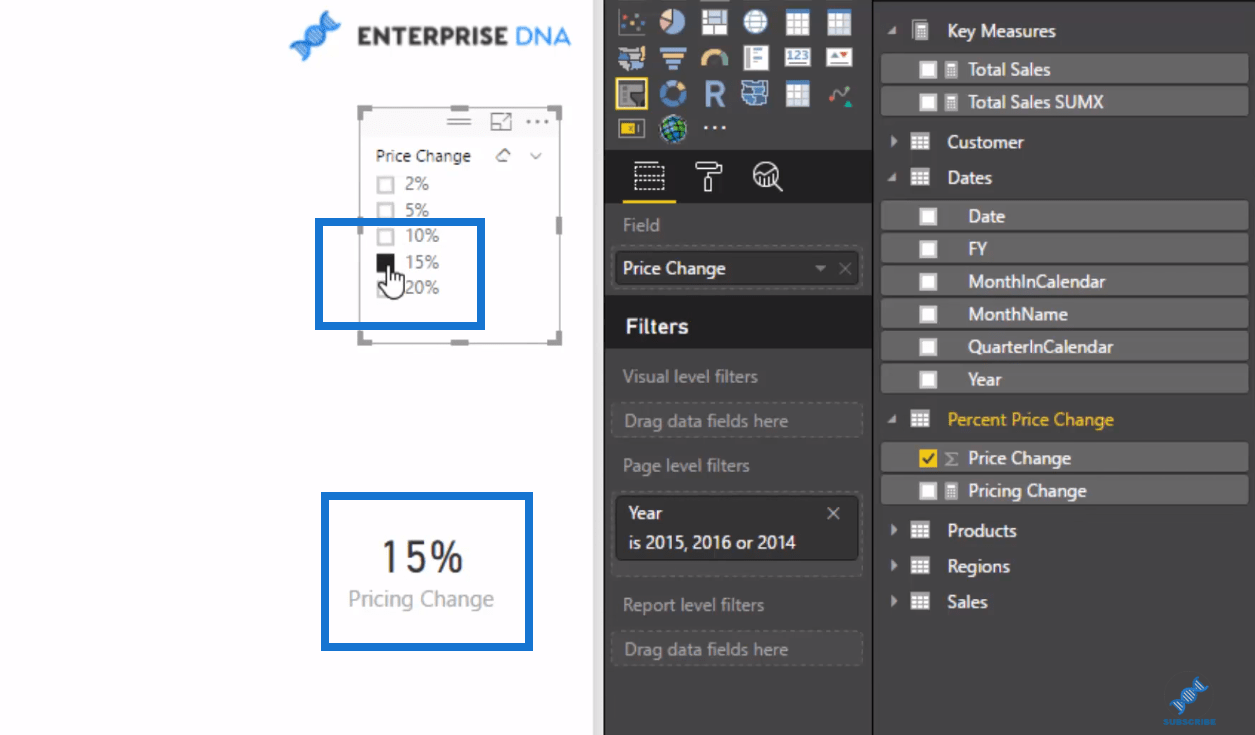Screen dimensions: 1255x735
Task: Switch to the Fields well tab
Action: 650,177
